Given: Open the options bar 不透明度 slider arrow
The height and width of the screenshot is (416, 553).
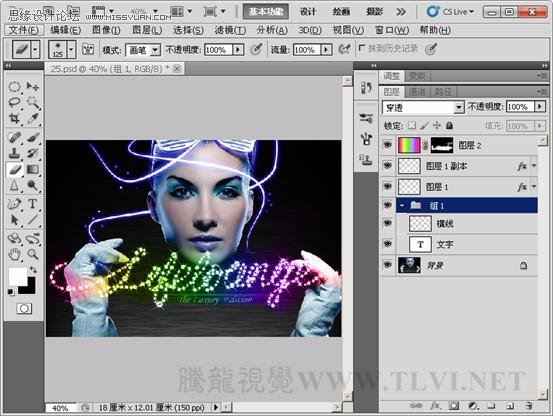Looking at the screenshot, I should pos(239,50).
